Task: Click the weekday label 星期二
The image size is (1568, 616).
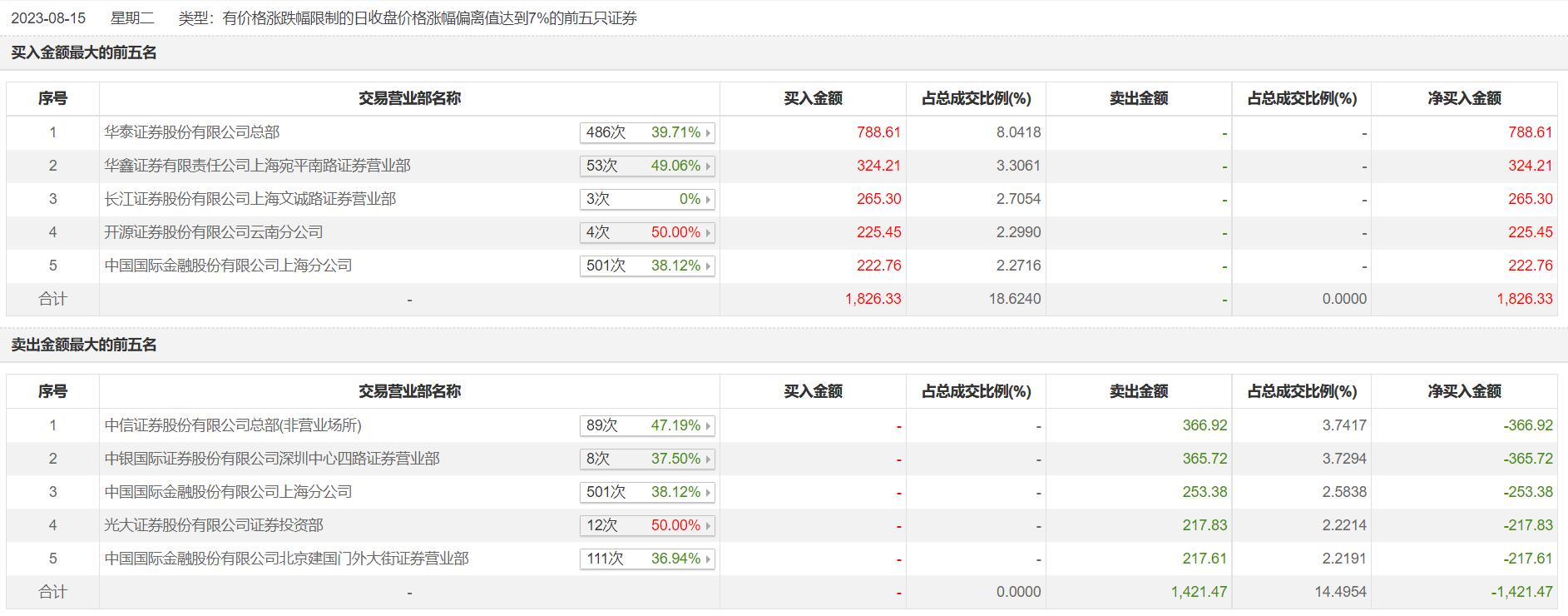Action: [132, 18]
